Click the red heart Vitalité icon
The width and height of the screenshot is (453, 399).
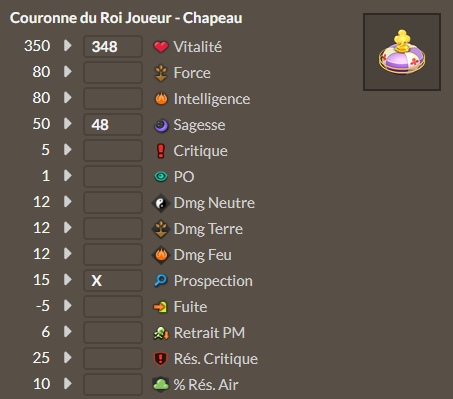pos(161,47)
